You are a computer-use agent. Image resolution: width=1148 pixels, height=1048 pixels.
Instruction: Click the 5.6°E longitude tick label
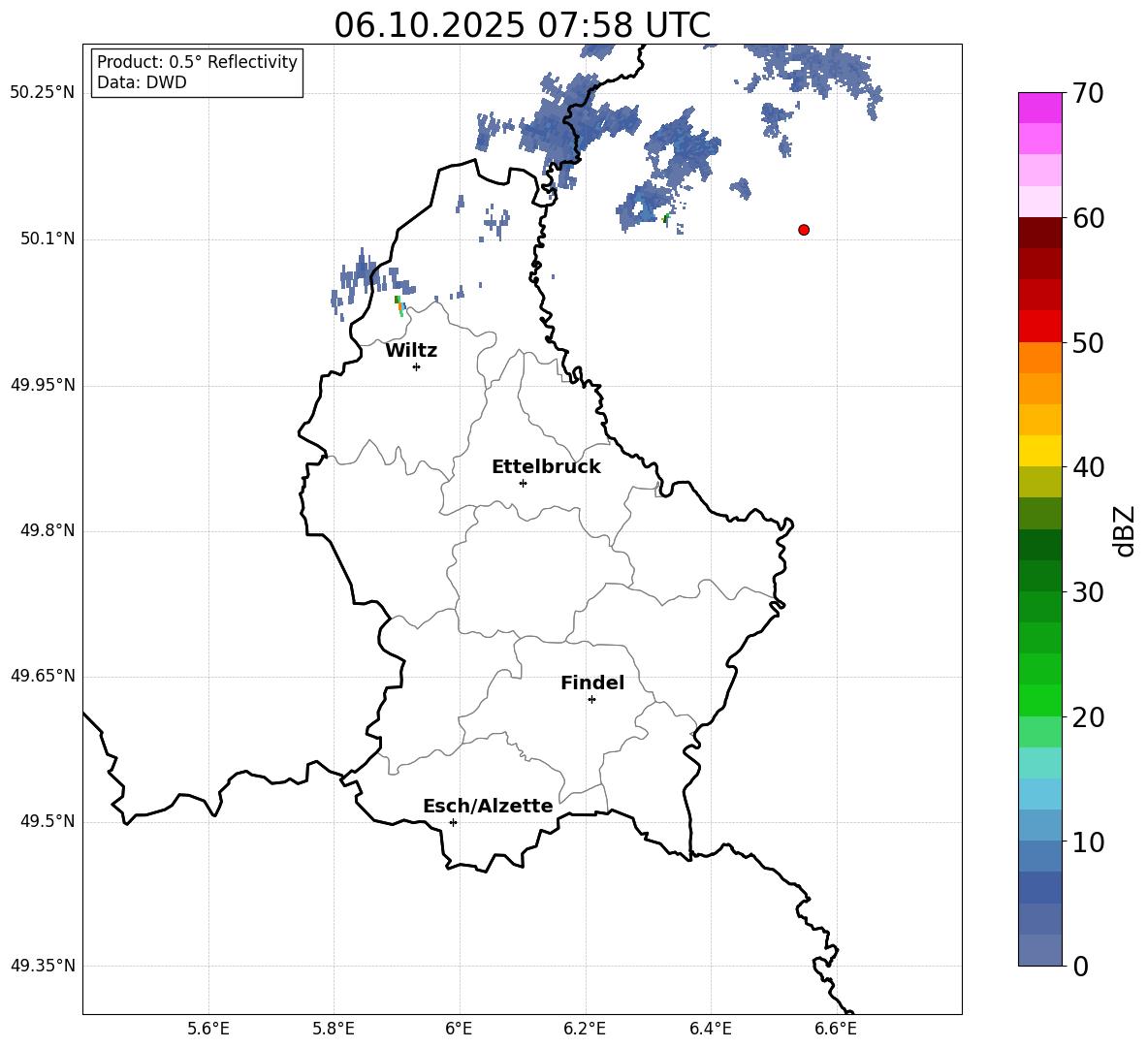click(208, 1029)
